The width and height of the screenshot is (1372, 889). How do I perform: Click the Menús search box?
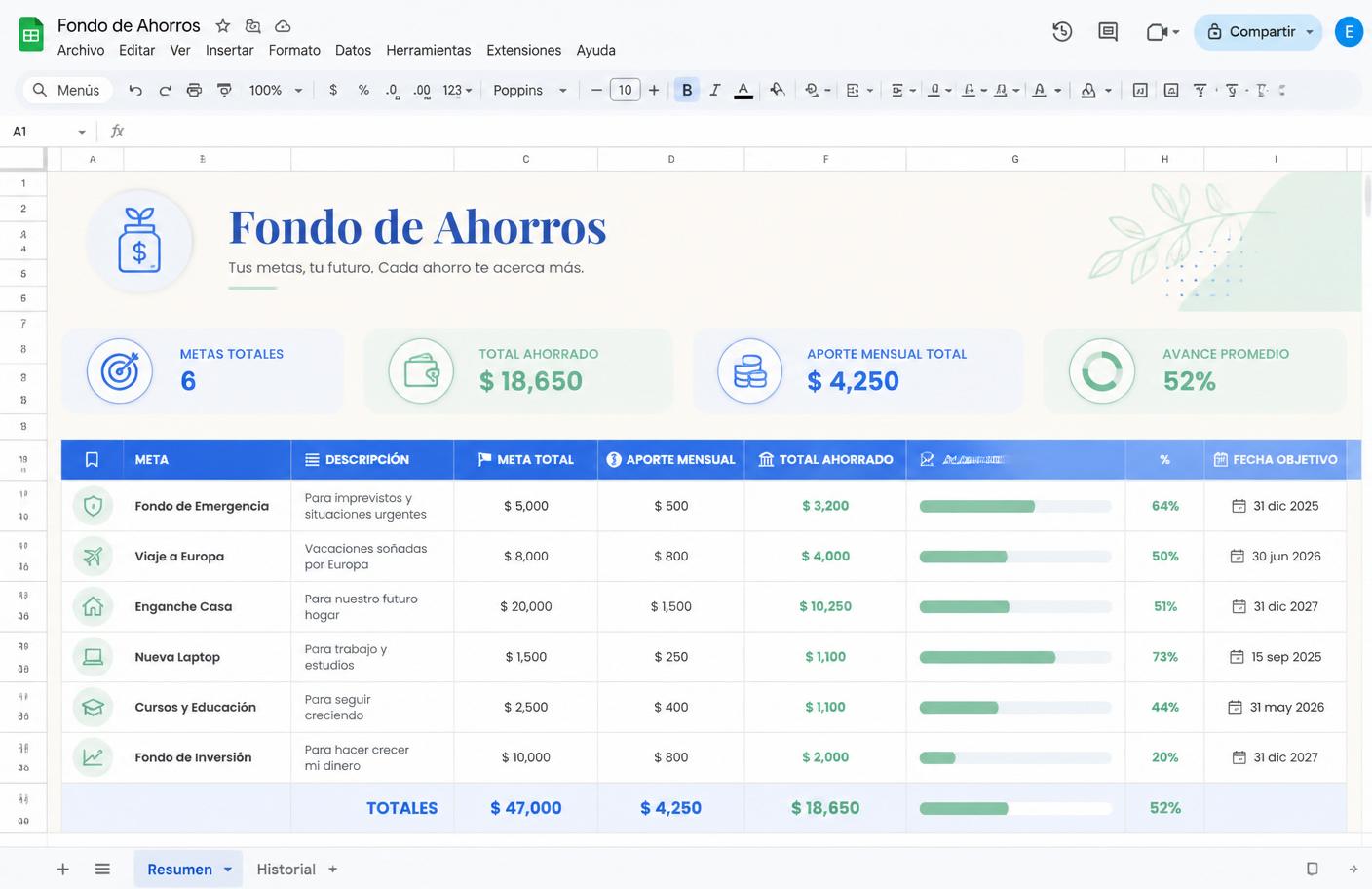tap(67, 90)
